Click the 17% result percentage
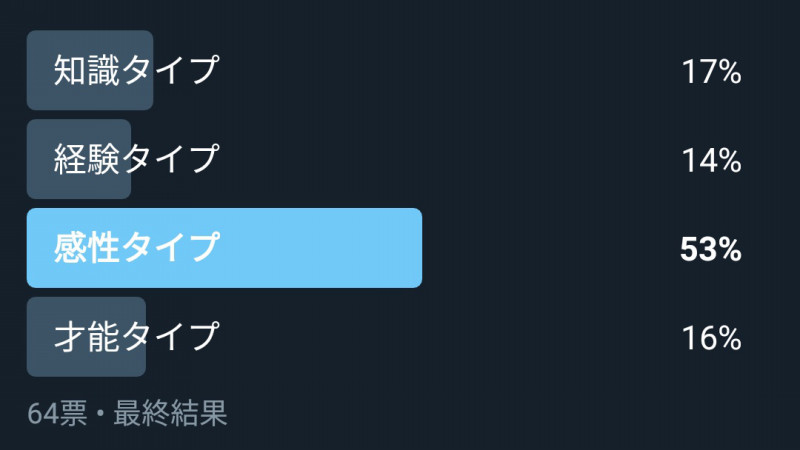Viewport: 800px width, 450px height. [x=711, y=71]
